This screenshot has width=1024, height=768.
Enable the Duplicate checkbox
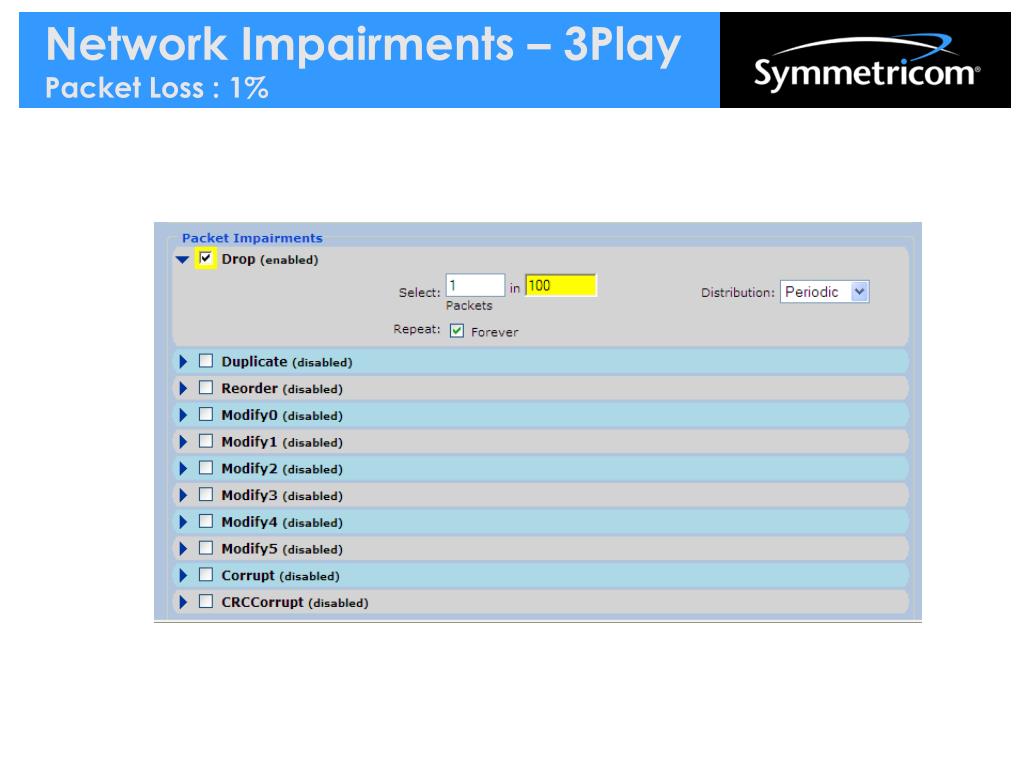(206, 360)
